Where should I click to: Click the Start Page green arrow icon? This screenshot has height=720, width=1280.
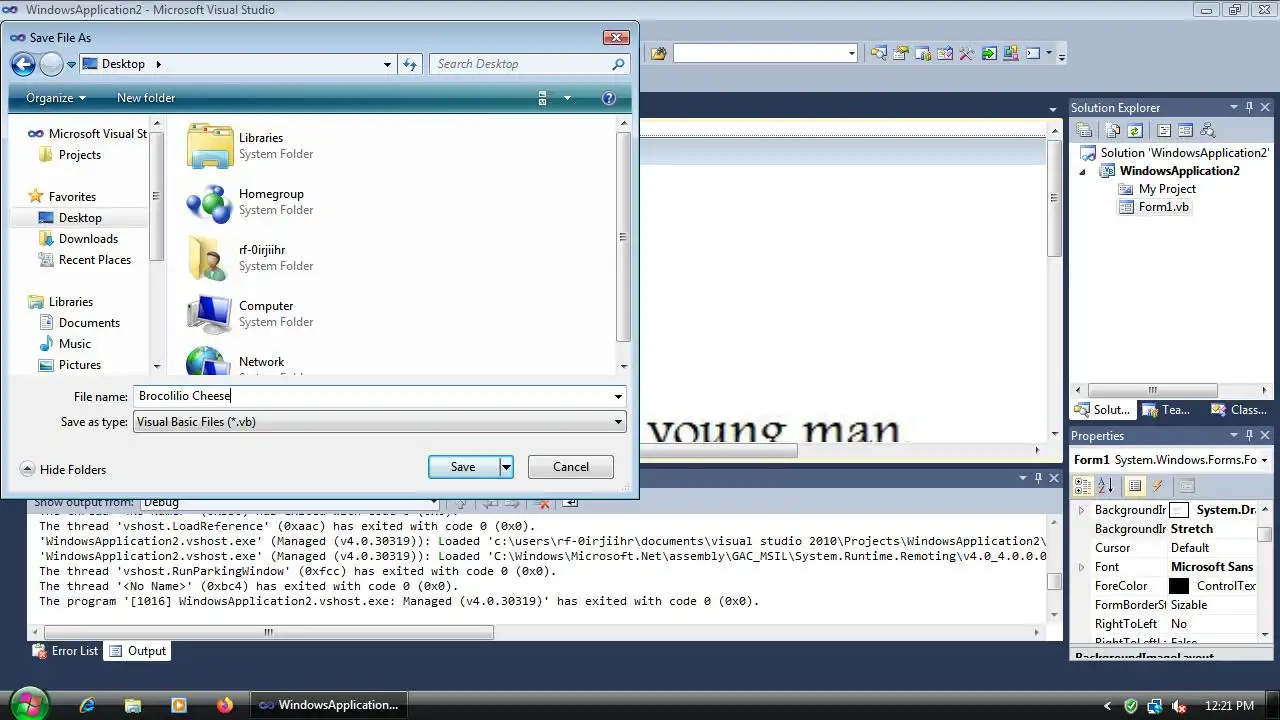(989, 53)
